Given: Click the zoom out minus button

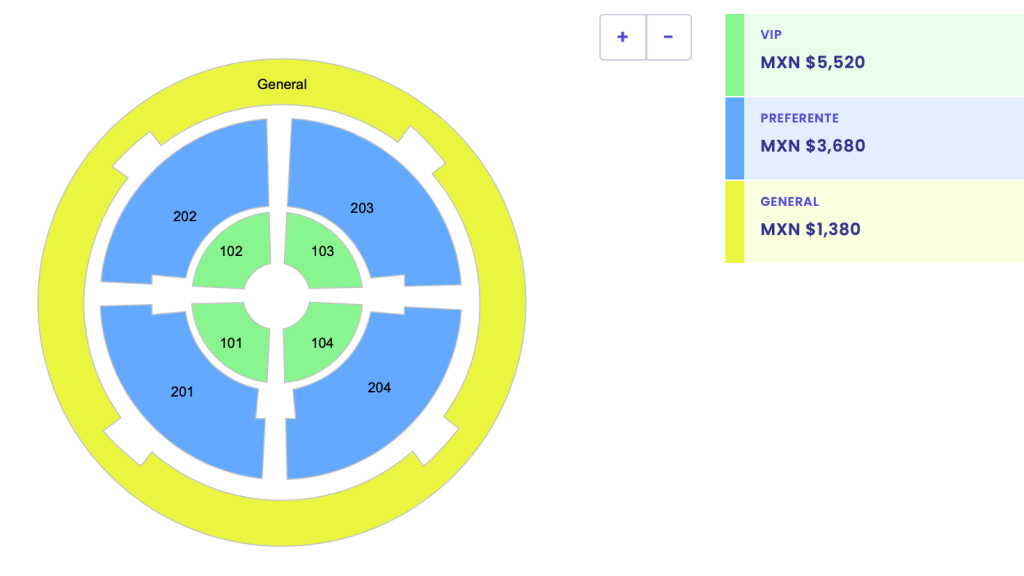Looking at the screenshot, I should point(669,36).
